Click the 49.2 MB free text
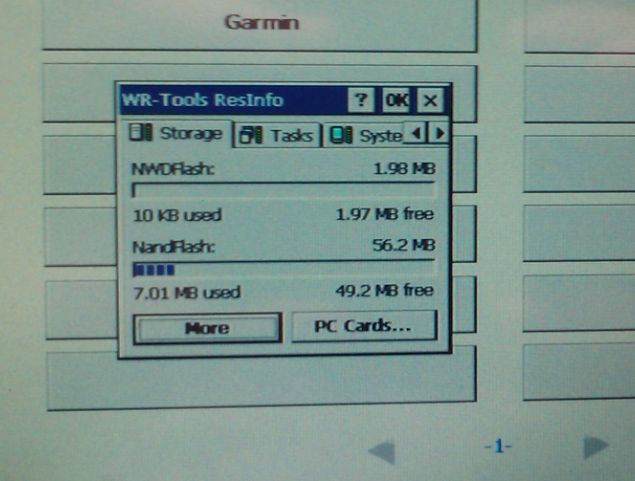 pyautogui.click(x=384, y=291)
